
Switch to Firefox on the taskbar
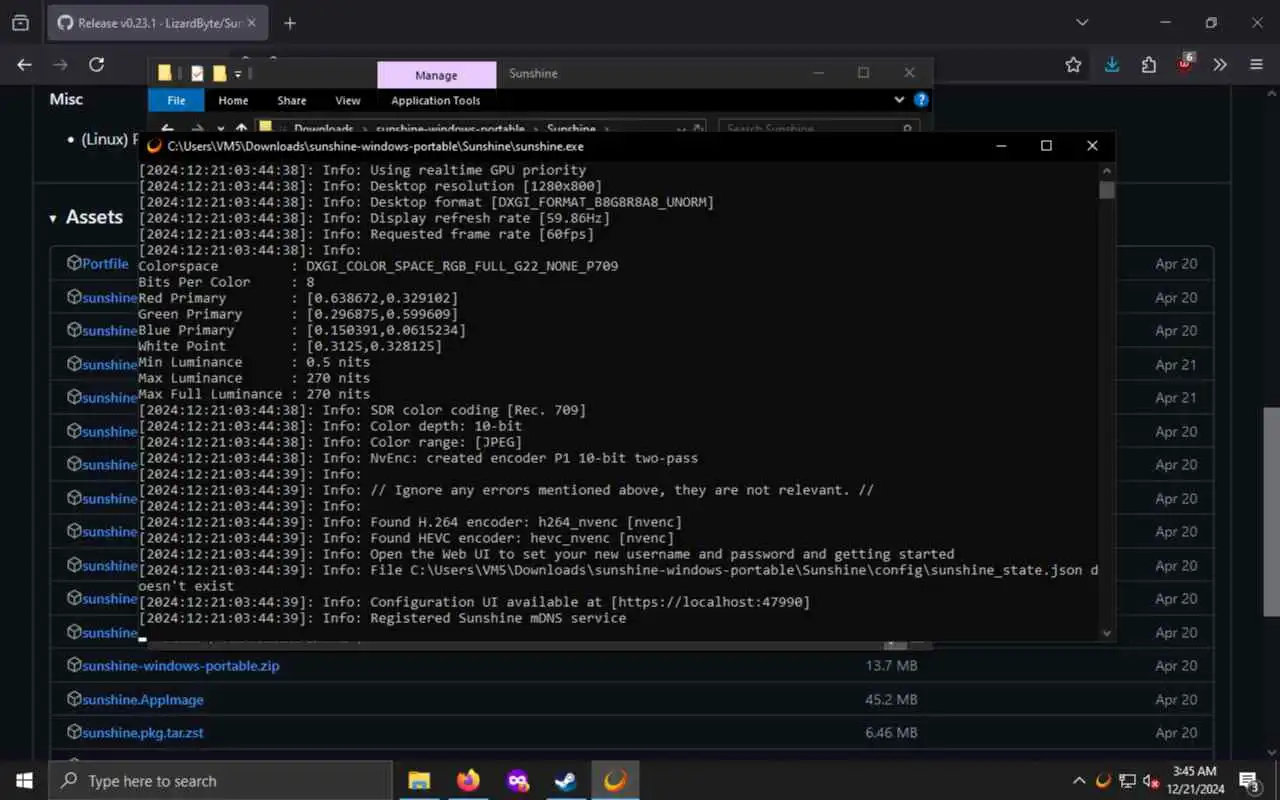468,781
